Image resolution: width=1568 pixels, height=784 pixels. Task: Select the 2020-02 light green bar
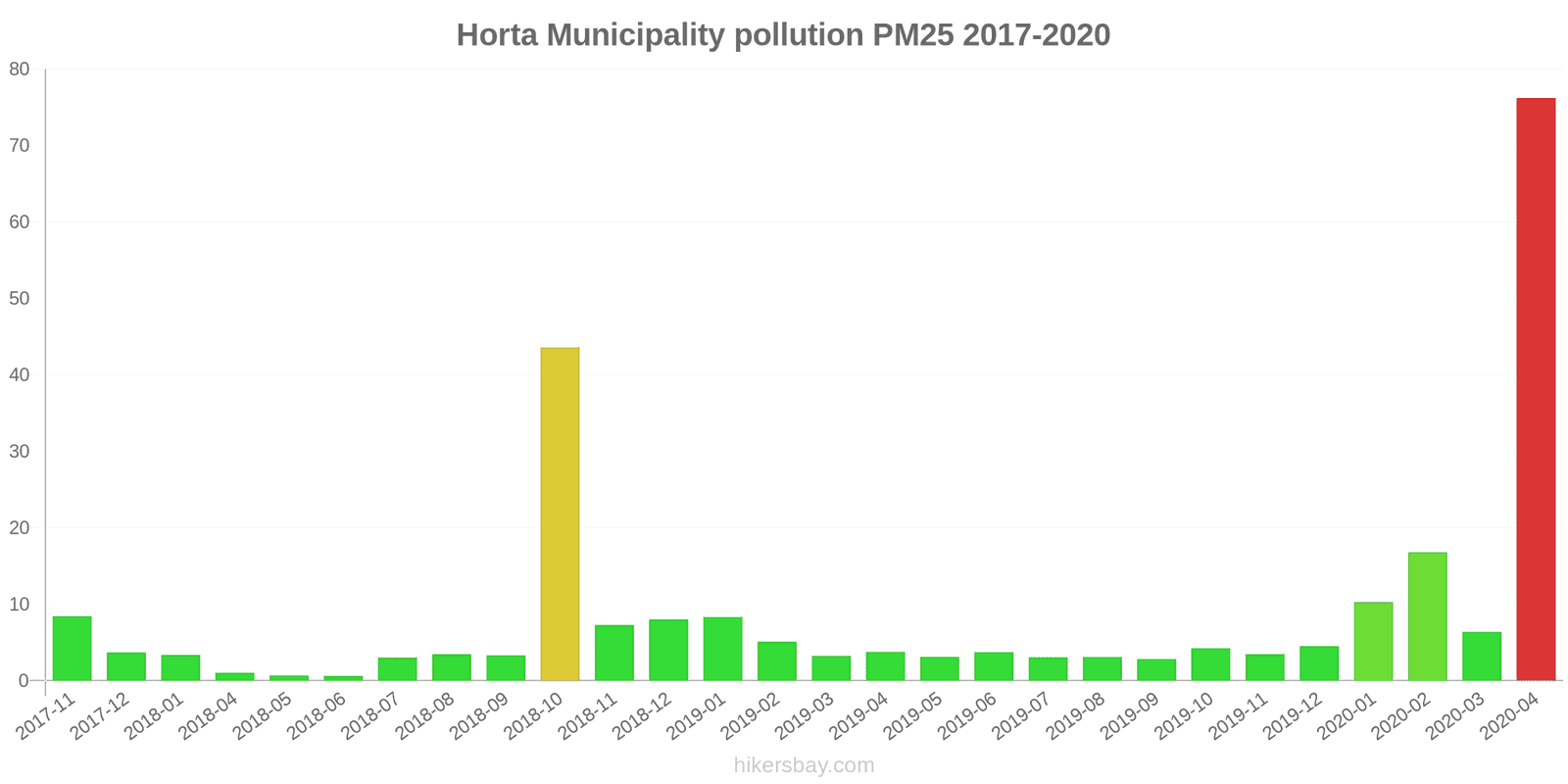point(1427,616)
